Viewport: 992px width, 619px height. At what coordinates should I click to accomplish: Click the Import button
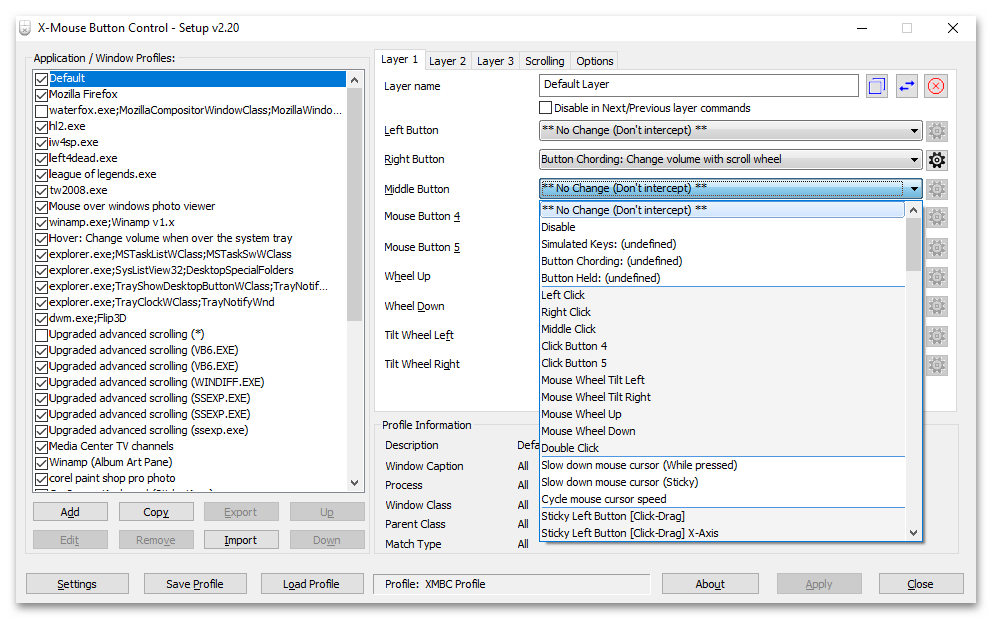(240, 540)
